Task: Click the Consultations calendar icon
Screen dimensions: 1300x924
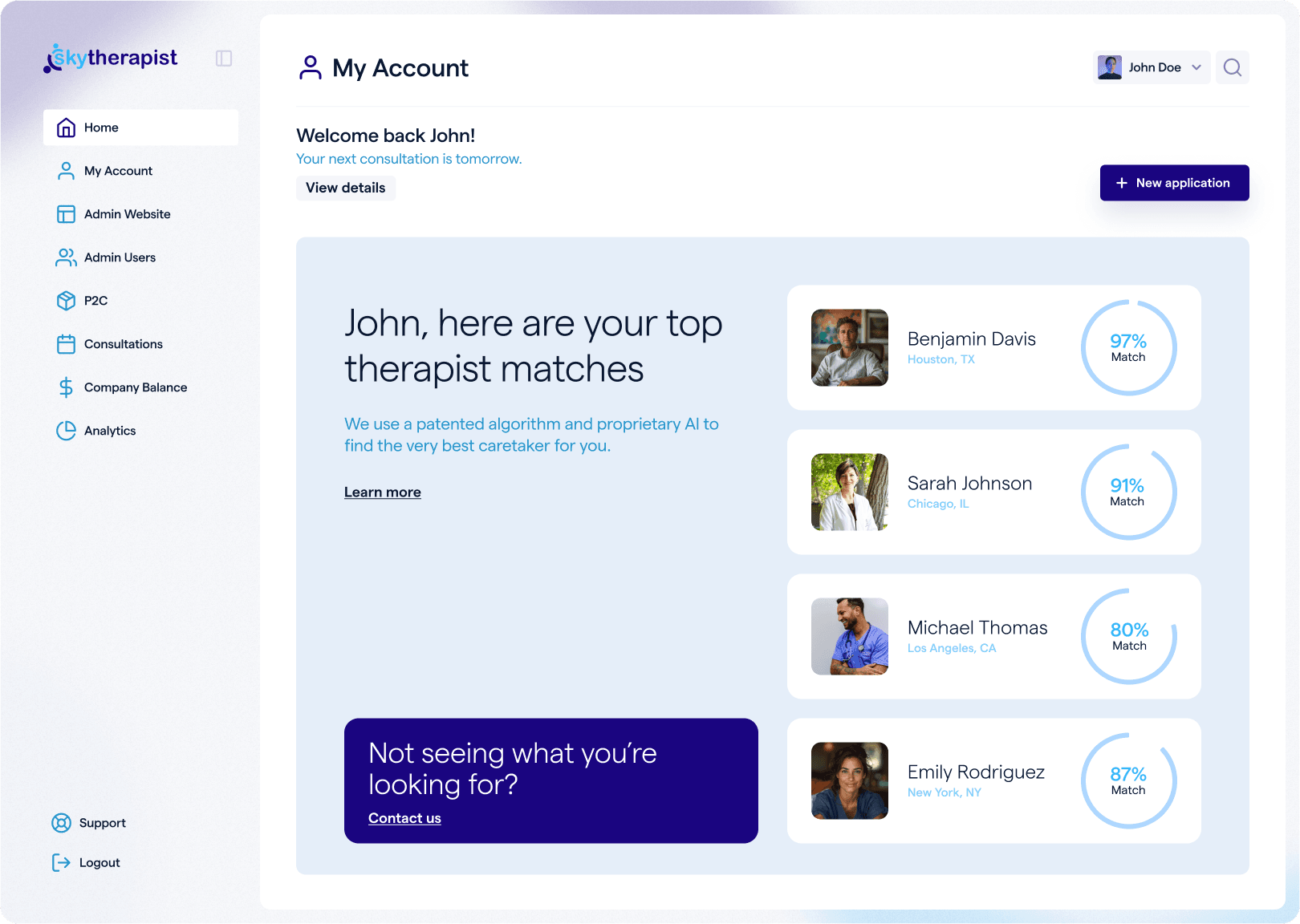Action: click(66, 344)
